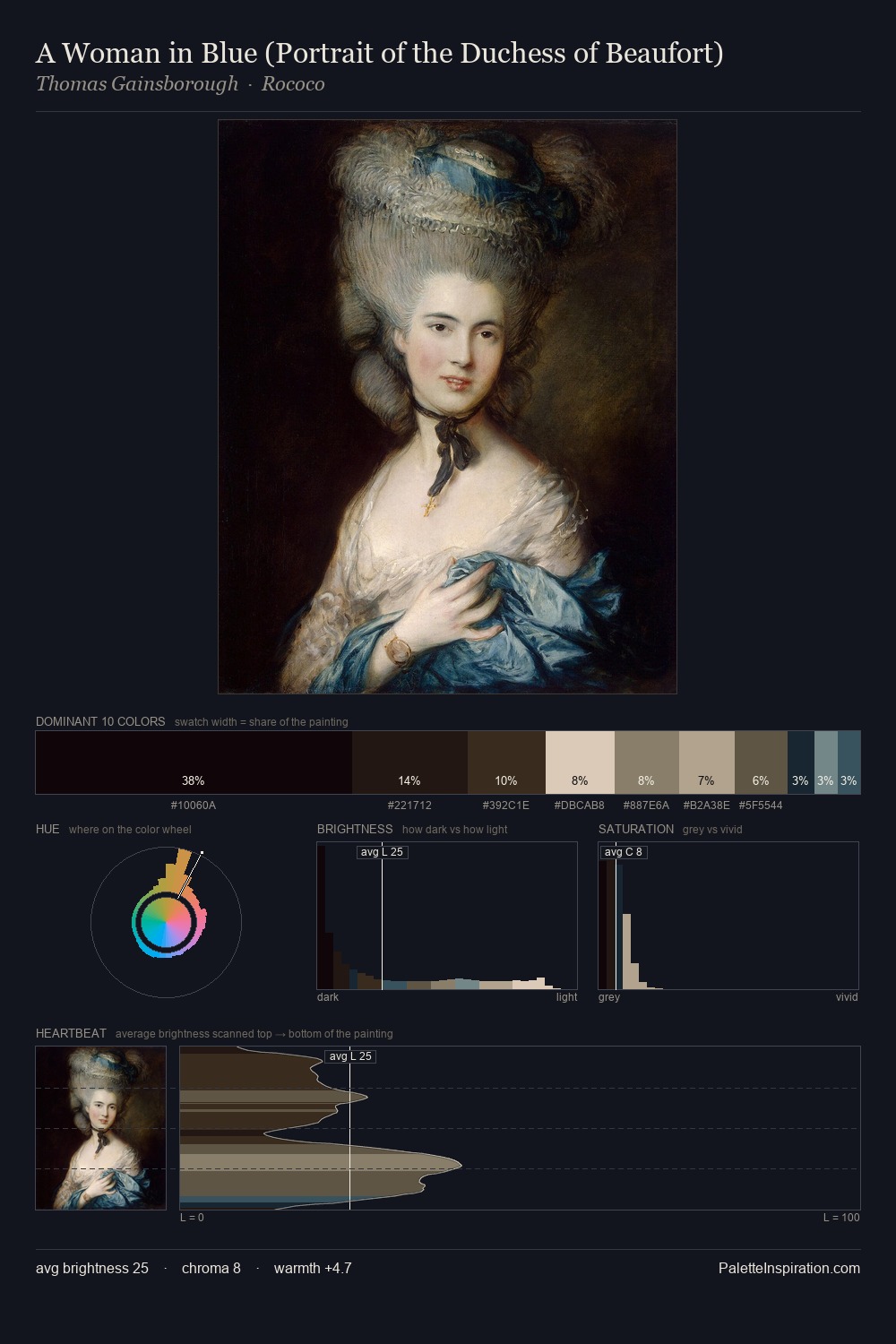Click the #B2A38E swatch showing 7%

(706, 762)
